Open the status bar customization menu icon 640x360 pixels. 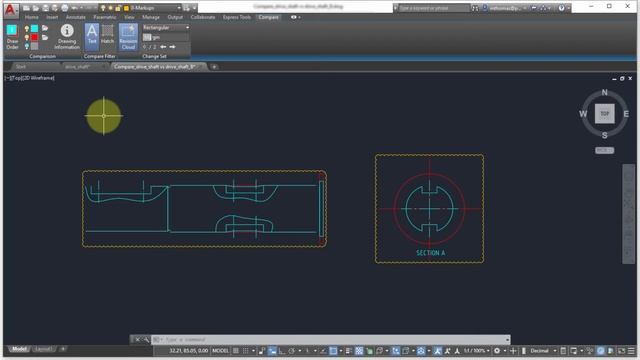(x=631, y=351)
